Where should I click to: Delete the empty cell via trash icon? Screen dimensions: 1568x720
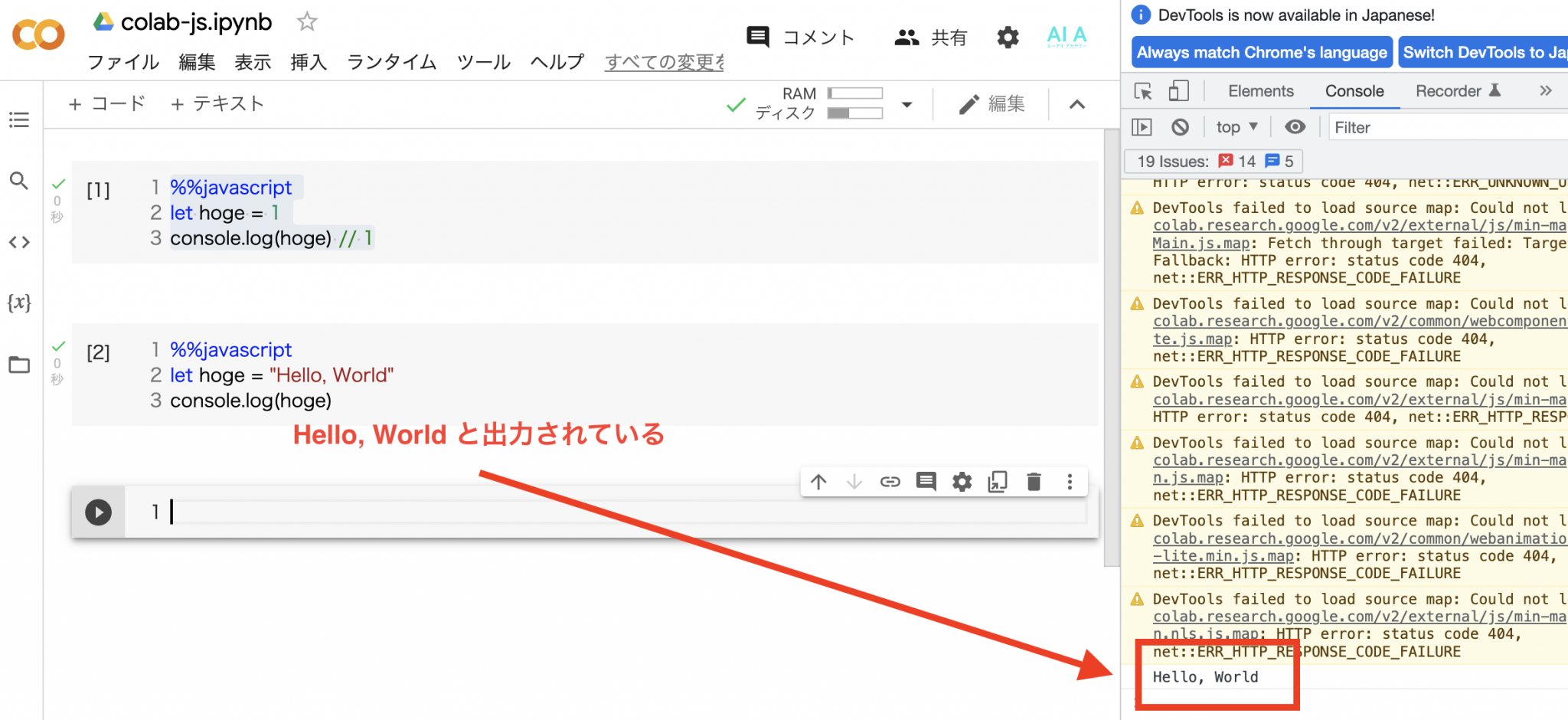(x=1034, y=482)
